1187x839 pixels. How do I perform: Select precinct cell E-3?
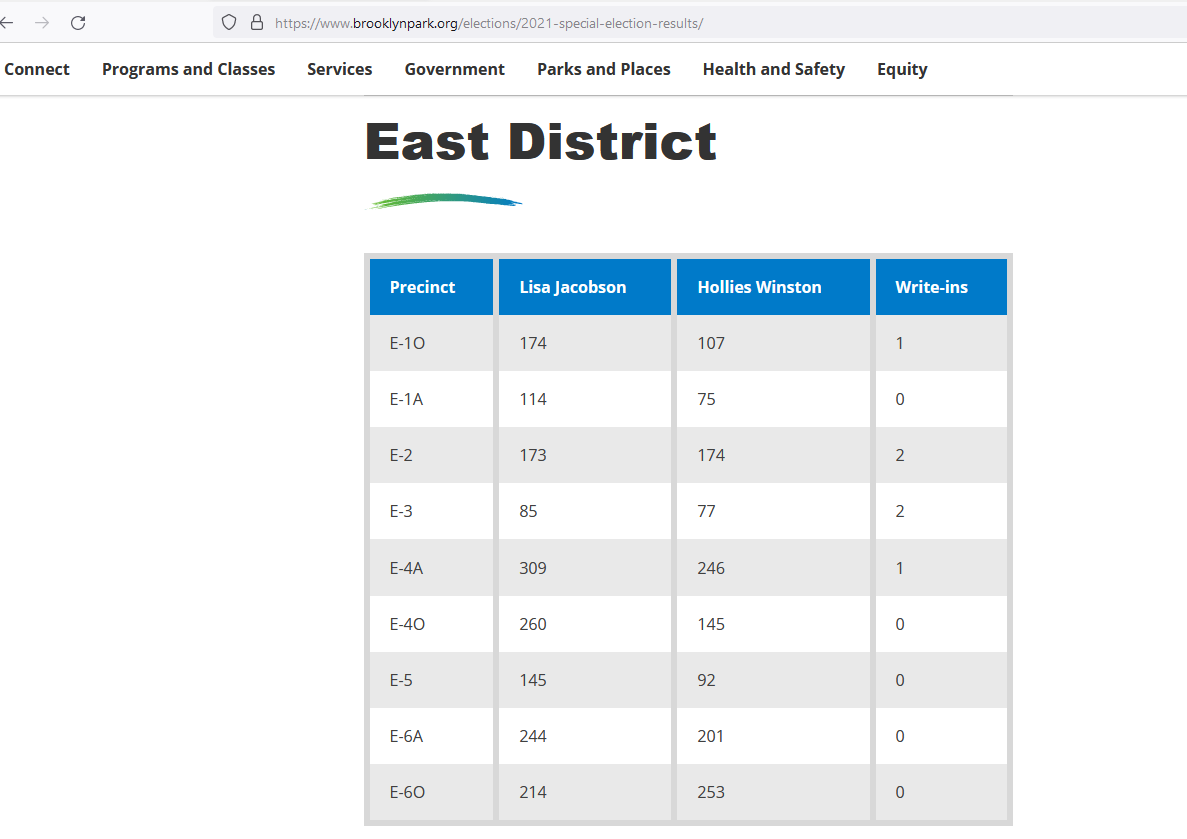(431, 511)
